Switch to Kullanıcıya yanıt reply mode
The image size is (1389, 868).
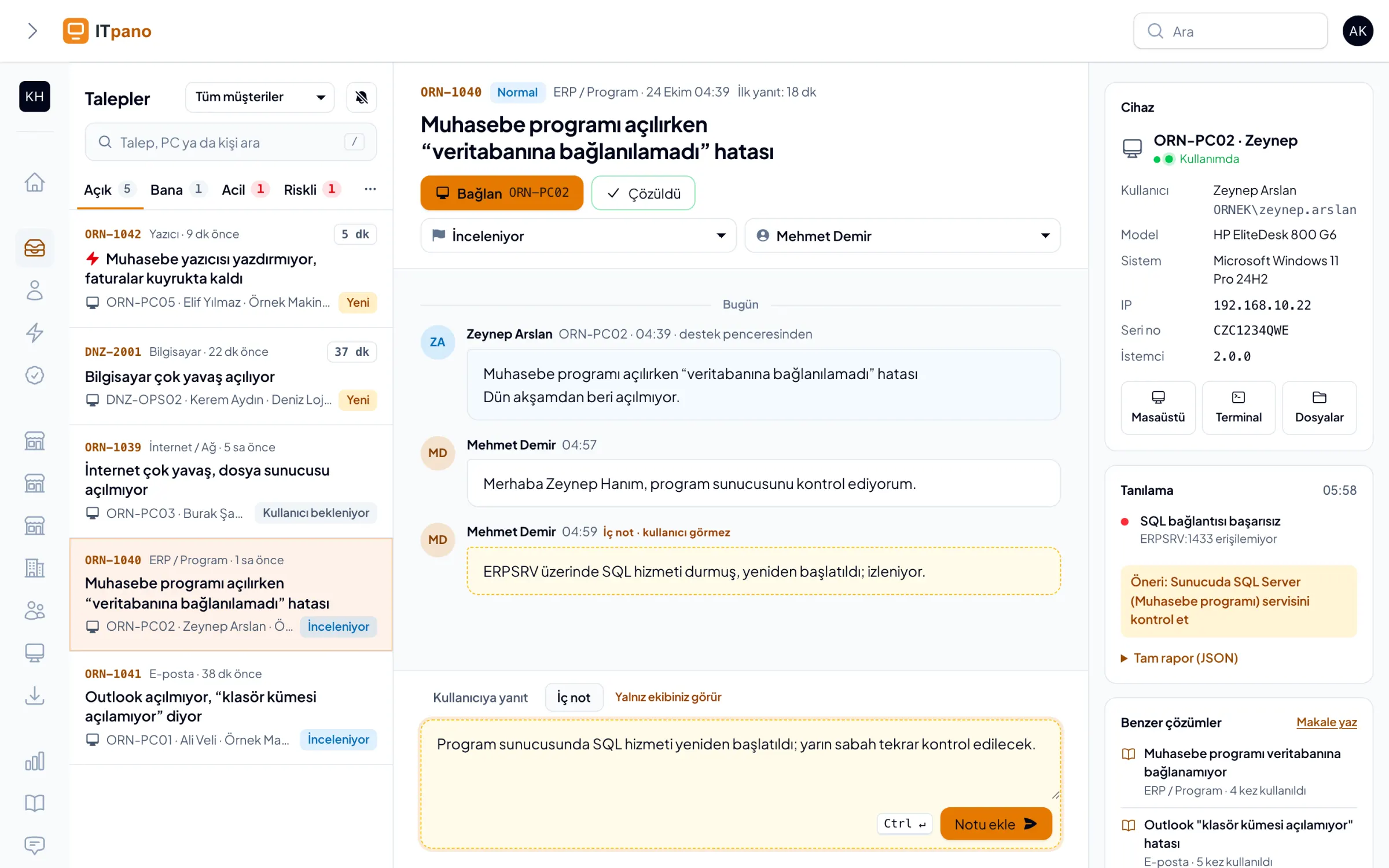pos(480,697)
